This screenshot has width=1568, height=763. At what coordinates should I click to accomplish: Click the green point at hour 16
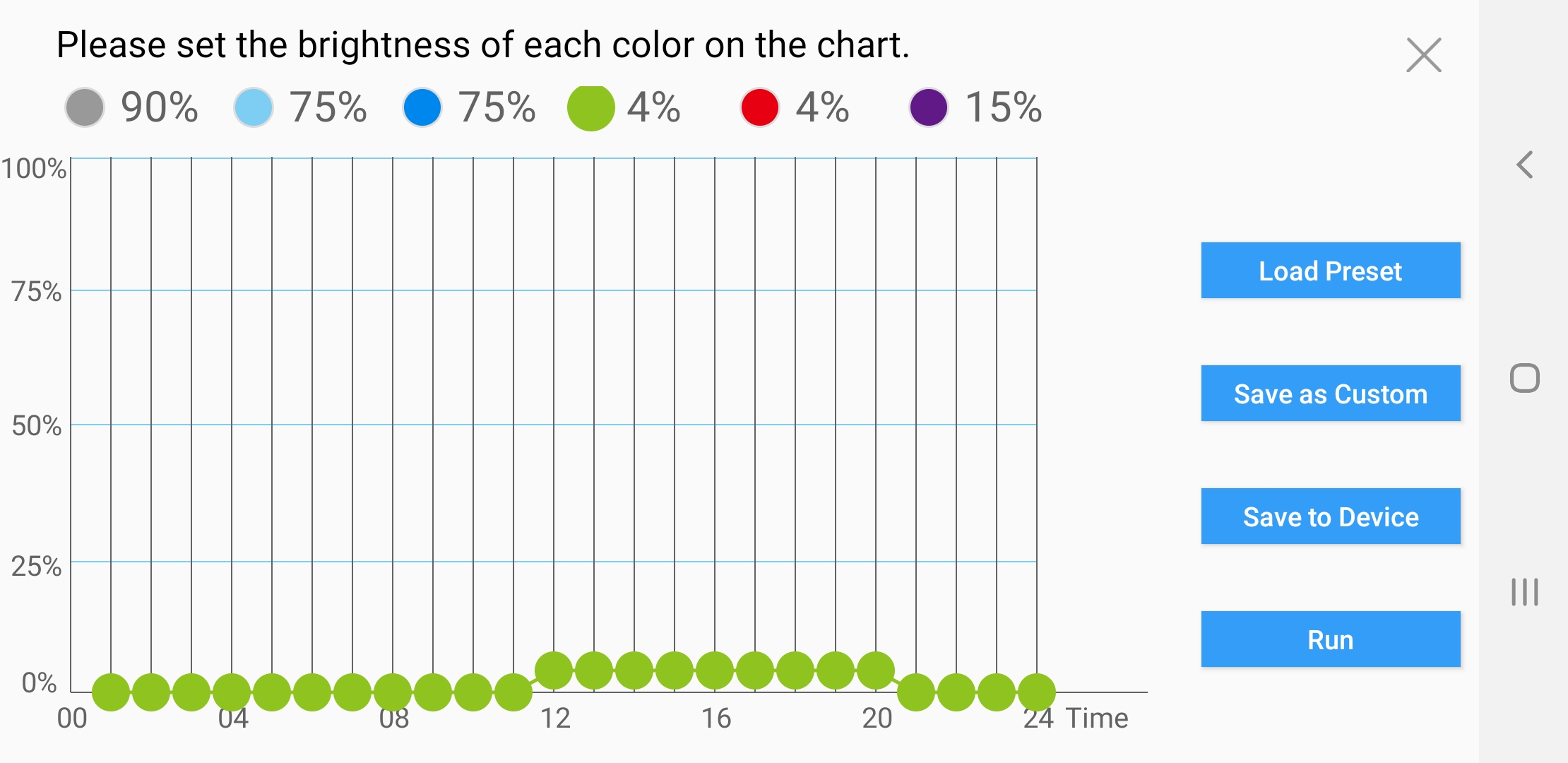715,670
